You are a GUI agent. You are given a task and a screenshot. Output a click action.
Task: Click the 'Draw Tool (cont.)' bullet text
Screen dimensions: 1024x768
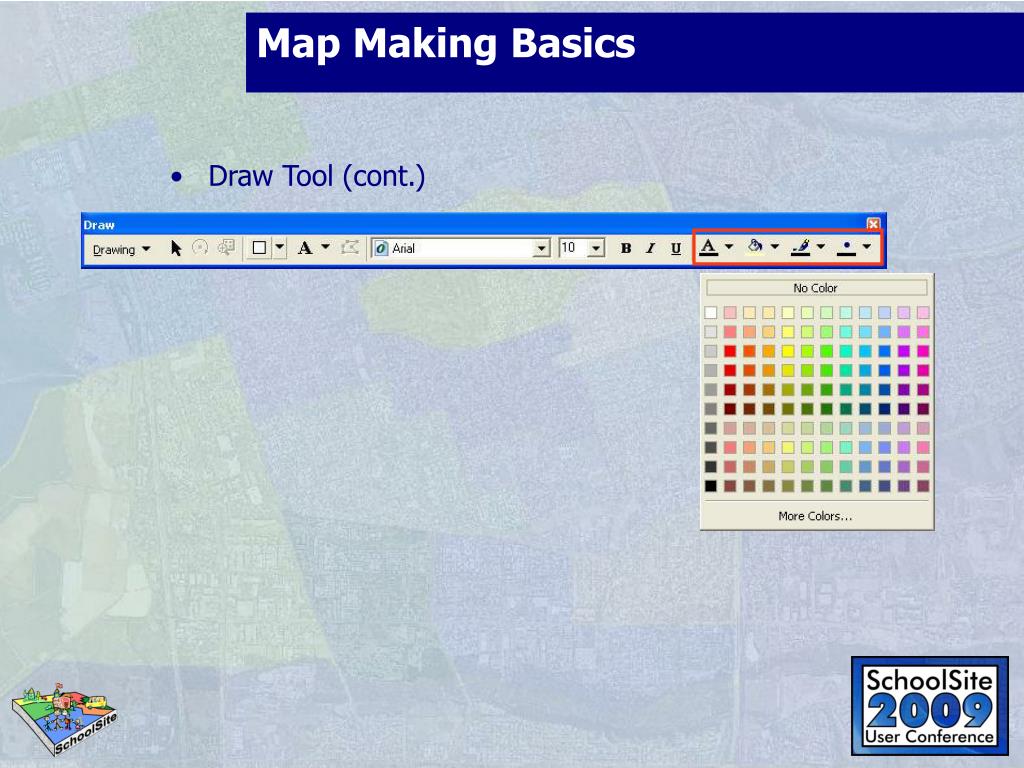tap(317, 176)
